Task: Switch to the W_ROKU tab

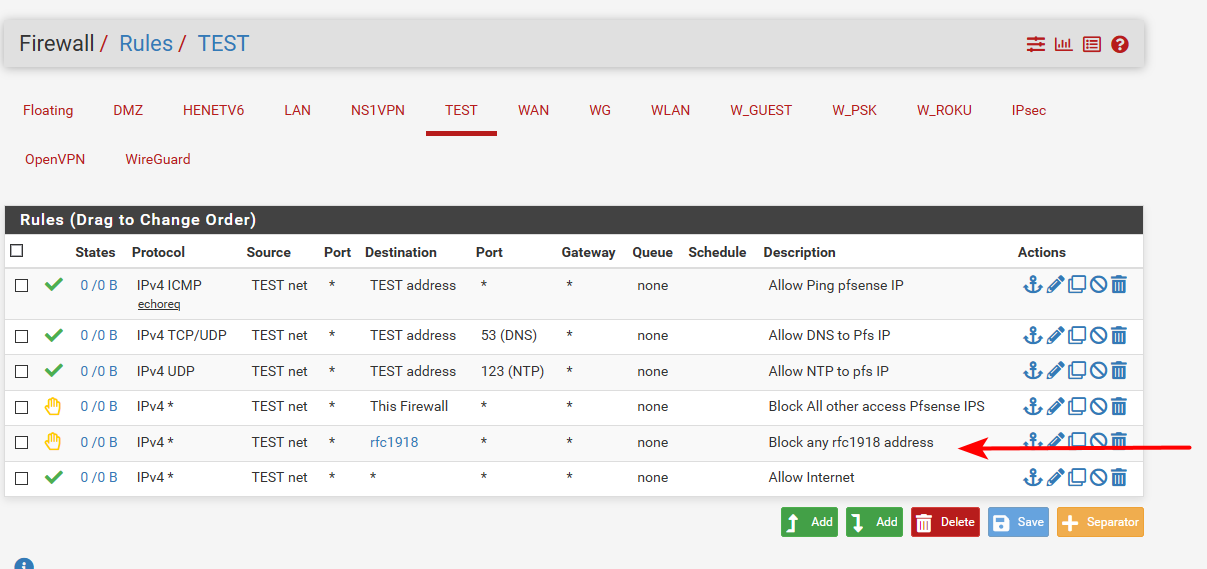Action: tap(944, 110)
